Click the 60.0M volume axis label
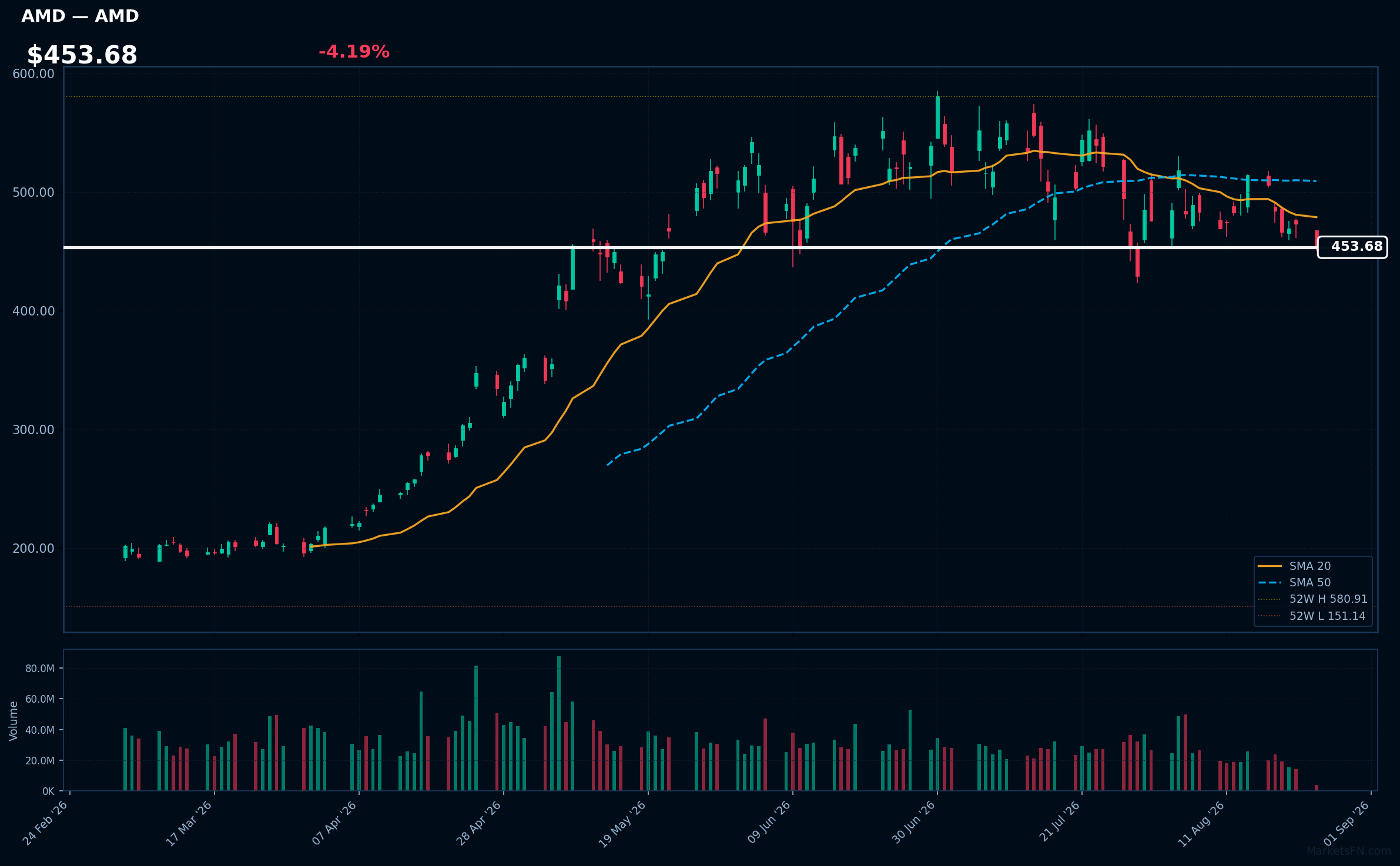 click(40, 699)
